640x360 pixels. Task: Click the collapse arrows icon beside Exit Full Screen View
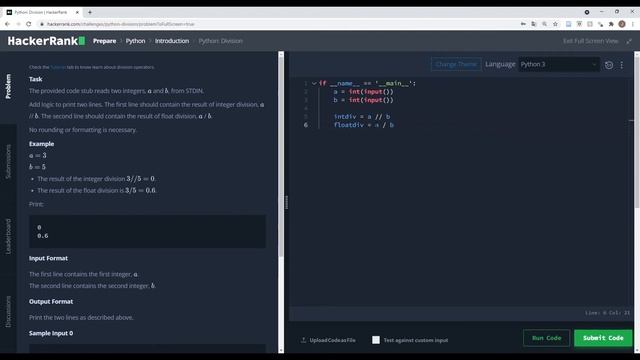pos(629,41)
